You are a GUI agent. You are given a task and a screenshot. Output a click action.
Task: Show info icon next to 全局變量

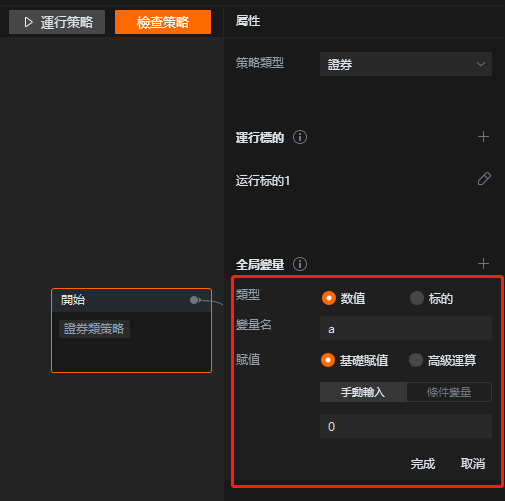tap(300, 264)
